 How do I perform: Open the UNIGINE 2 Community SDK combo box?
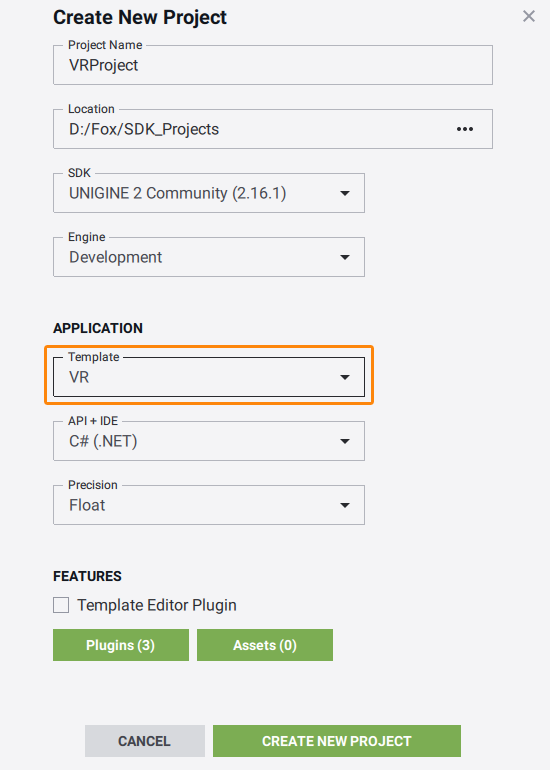click(209, 193)
